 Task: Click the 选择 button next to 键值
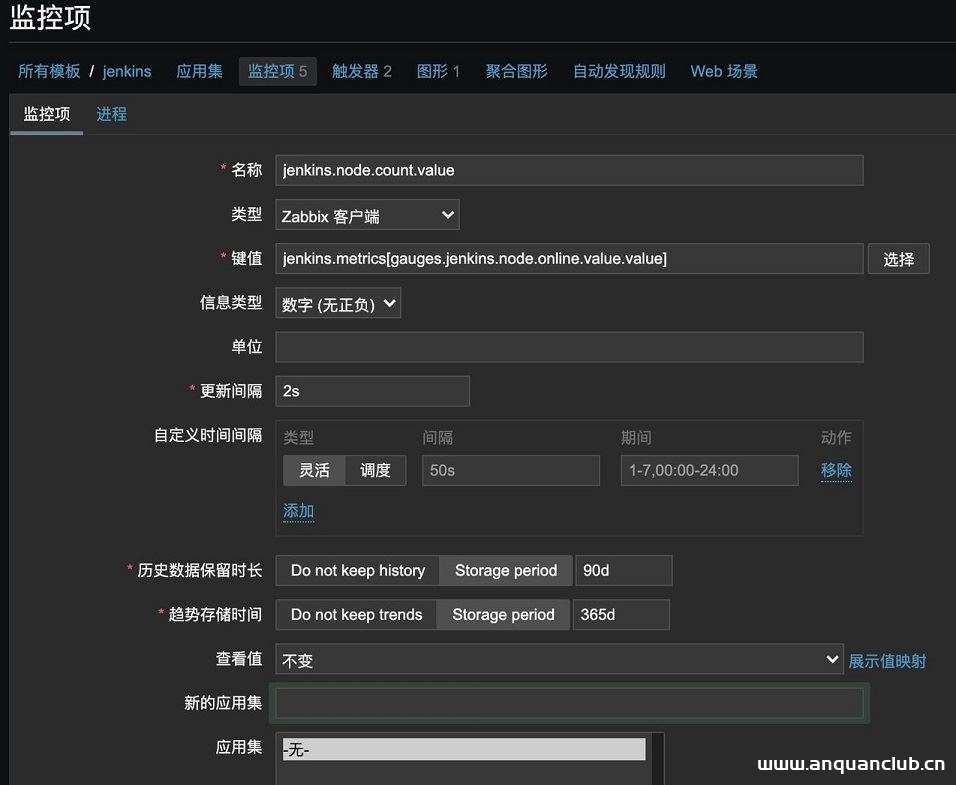pos(897,258)
